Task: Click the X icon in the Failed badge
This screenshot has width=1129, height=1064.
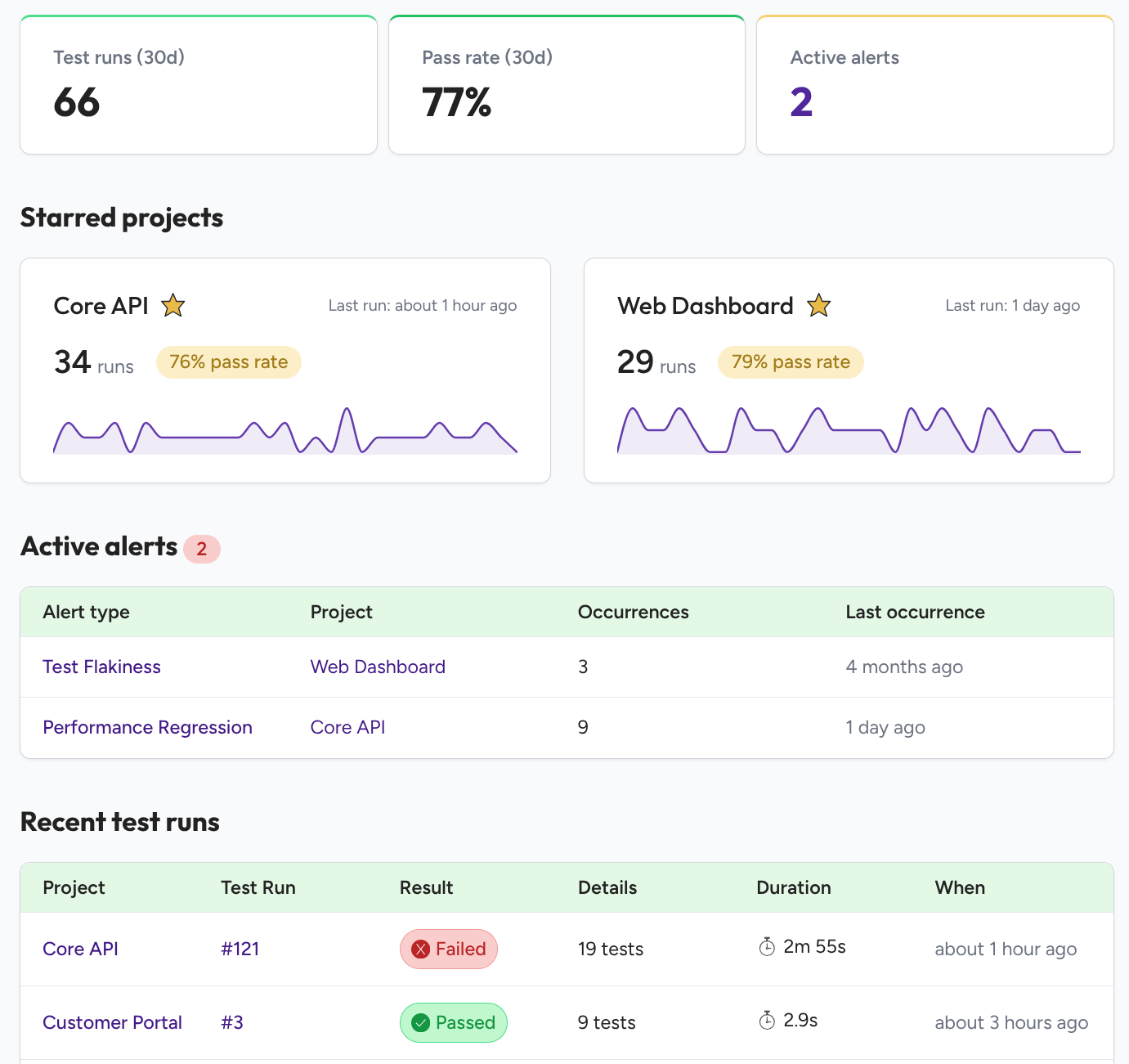Action: [x=421, y=949]
